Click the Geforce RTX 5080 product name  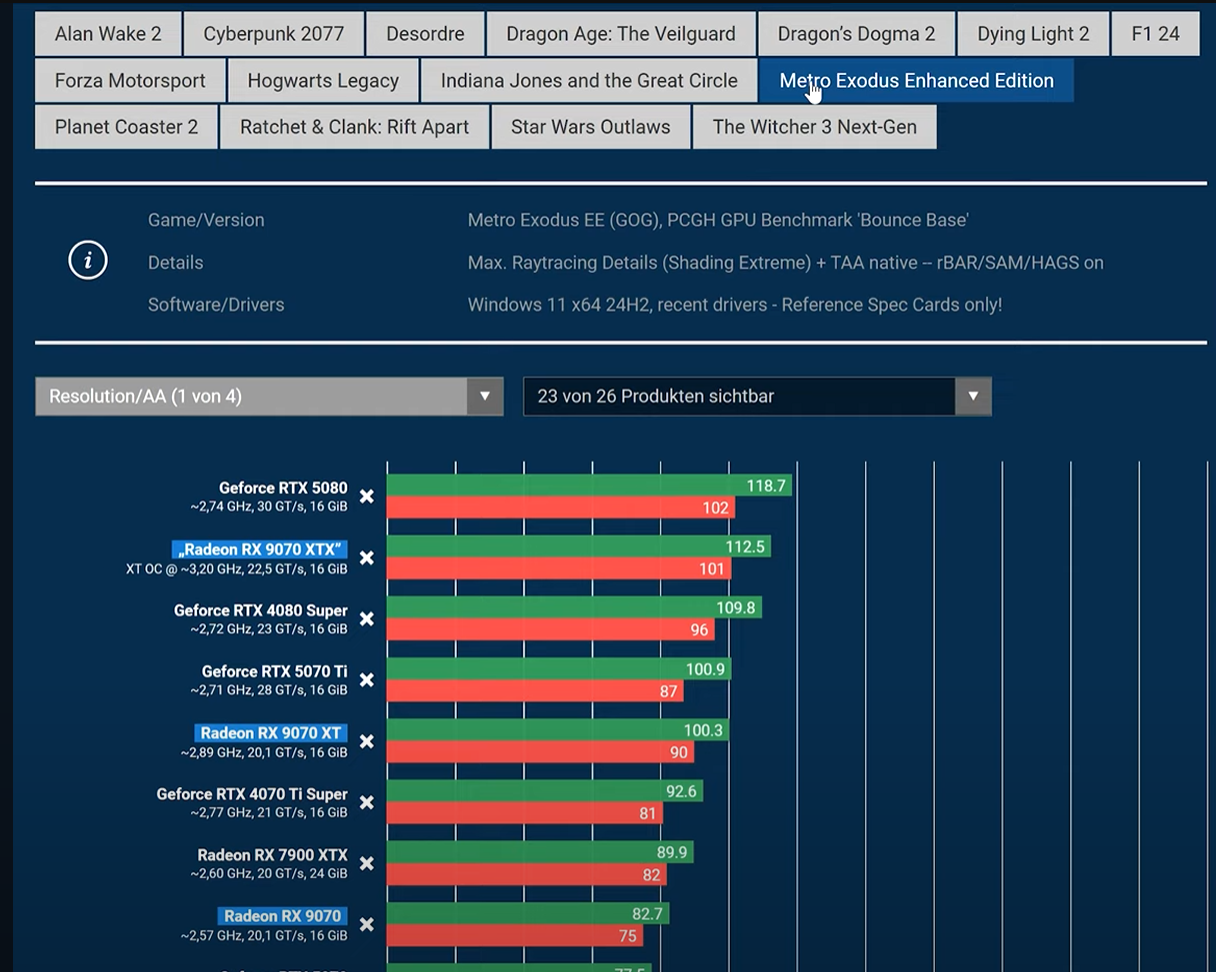(x=283, y=488)
